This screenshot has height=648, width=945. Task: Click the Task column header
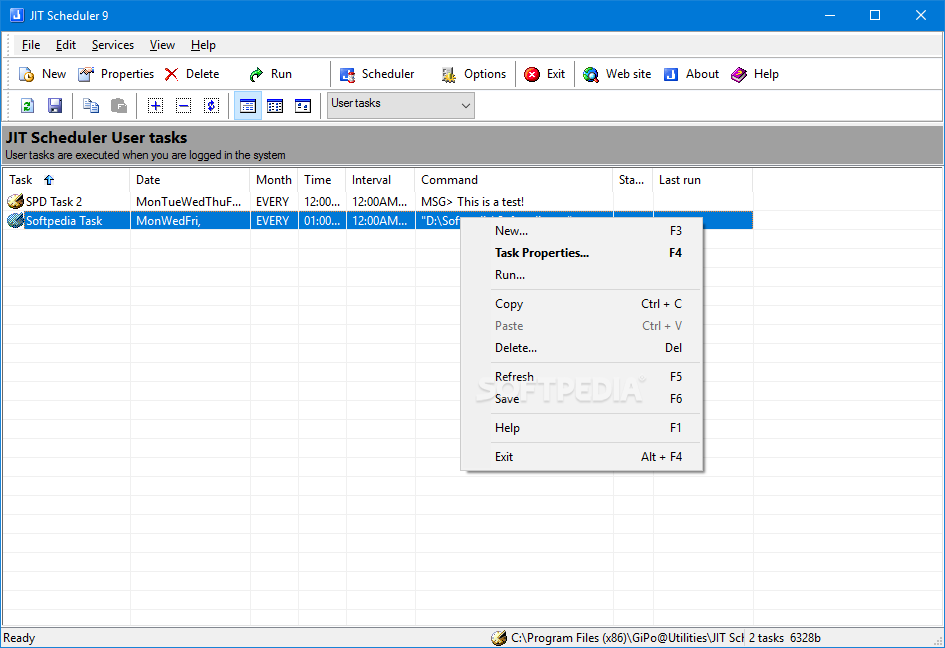pyautogui.click(x=66, y=180)
